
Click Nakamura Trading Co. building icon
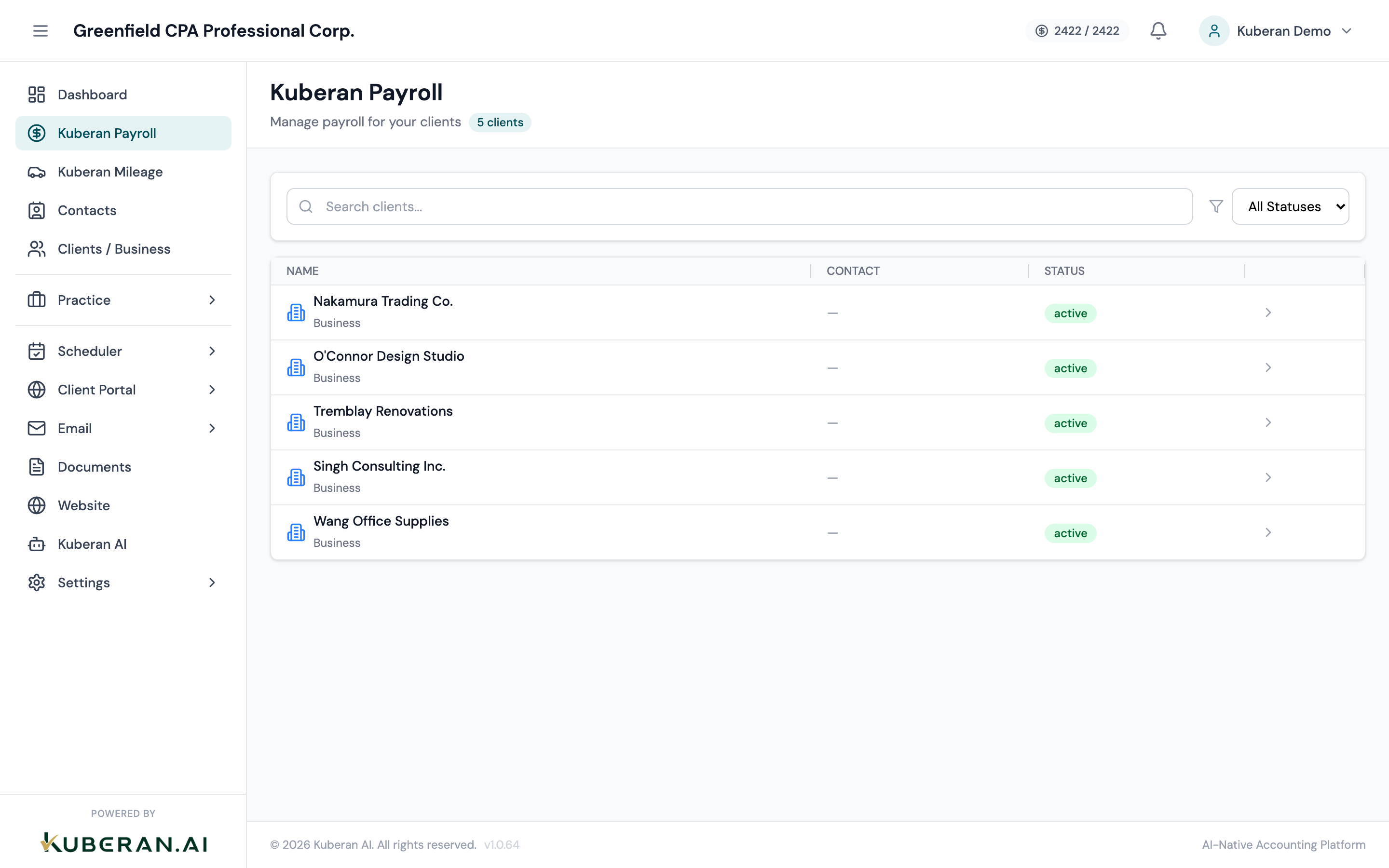(296, 312)
